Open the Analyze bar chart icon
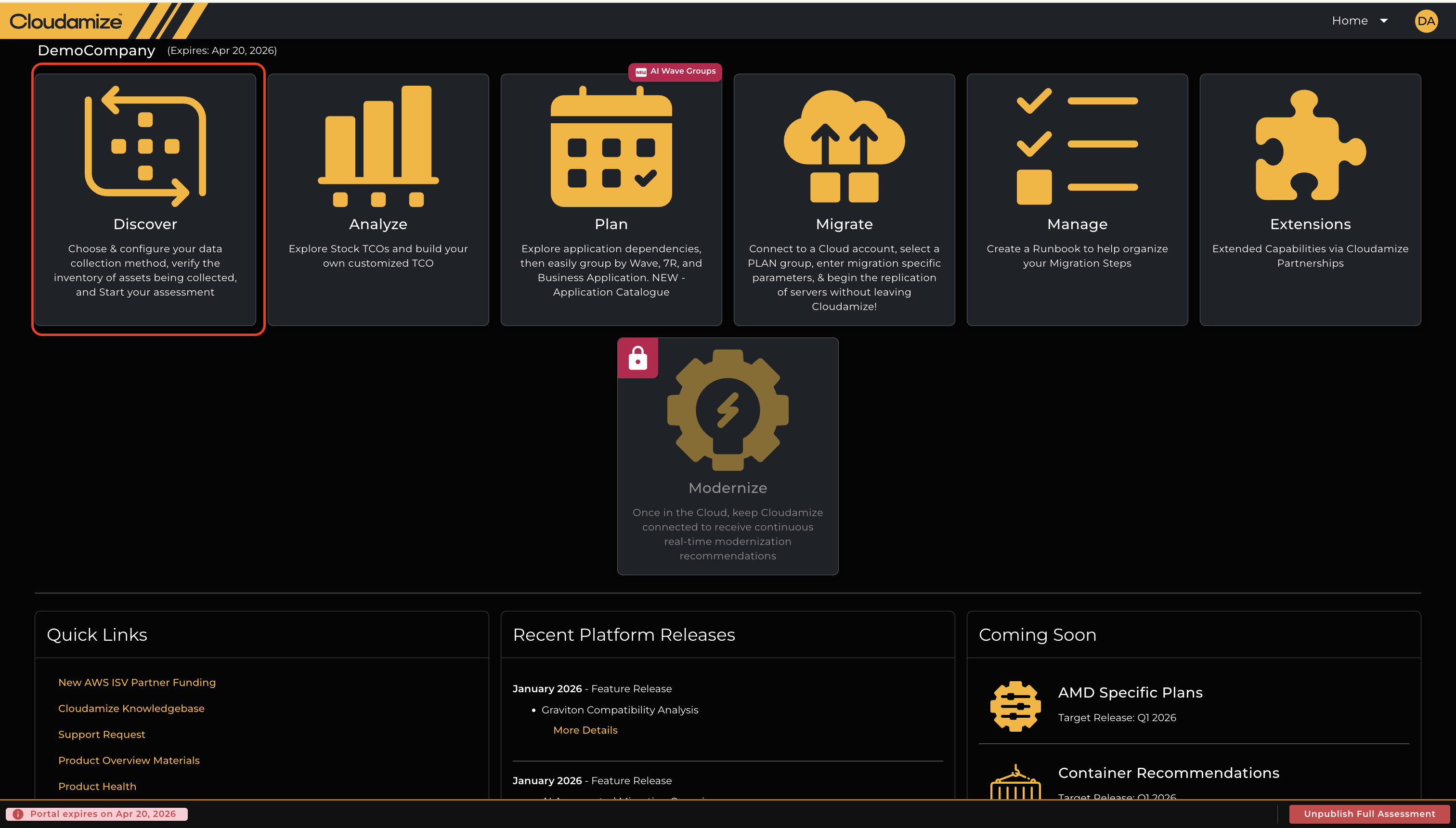Viewport: 1456px width, 828px height. tap(378, 146)
